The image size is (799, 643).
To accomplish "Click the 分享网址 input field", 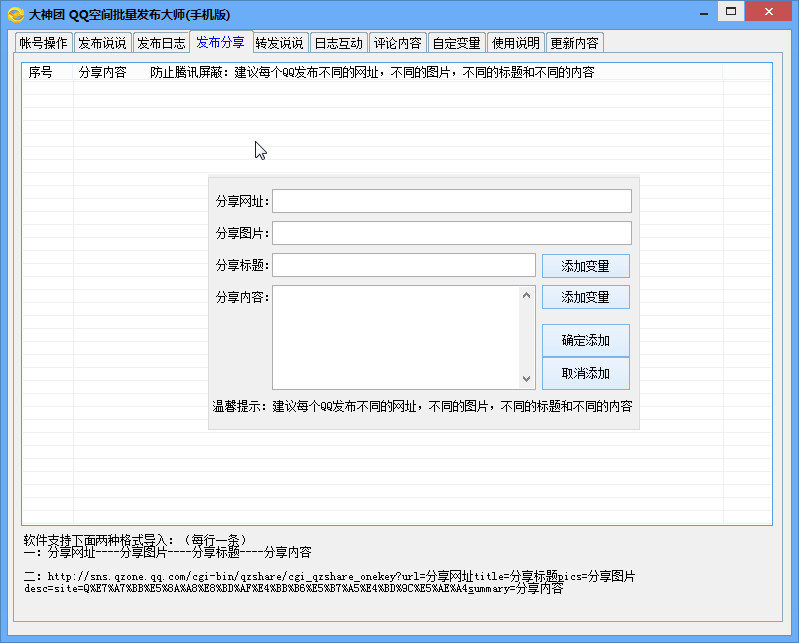I will [x=452, y=201].
